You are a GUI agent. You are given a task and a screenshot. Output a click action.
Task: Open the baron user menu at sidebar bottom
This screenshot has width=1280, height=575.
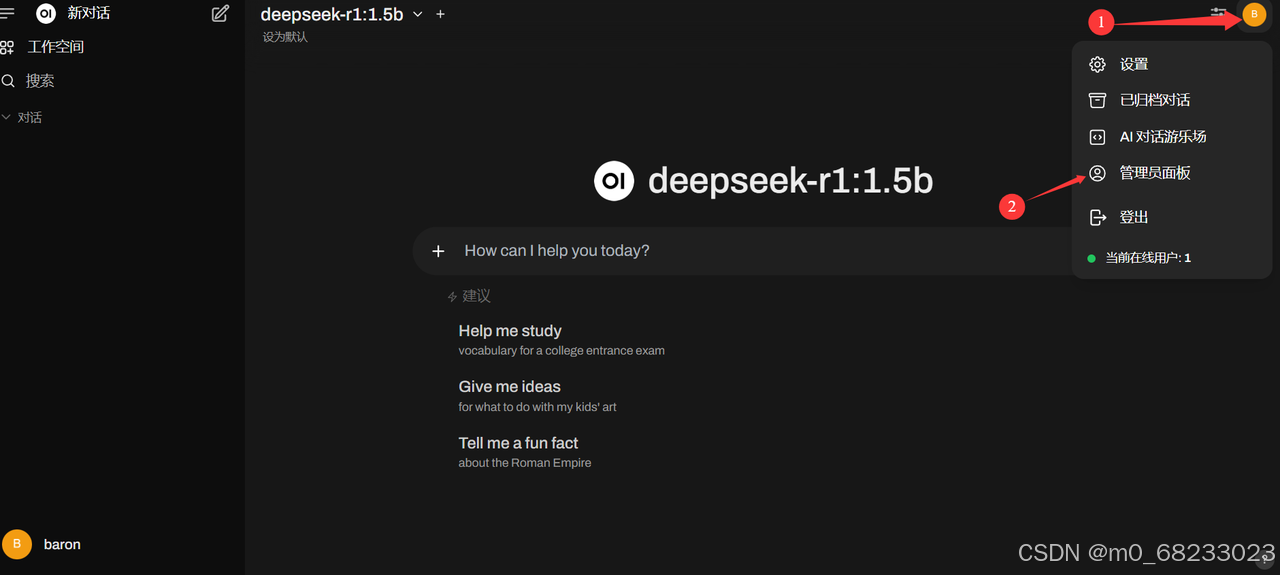click(122, 544)
